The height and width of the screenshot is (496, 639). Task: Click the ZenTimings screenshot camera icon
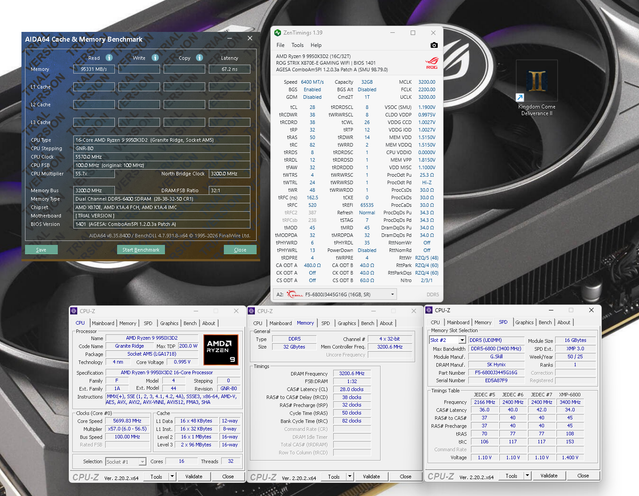434,45
